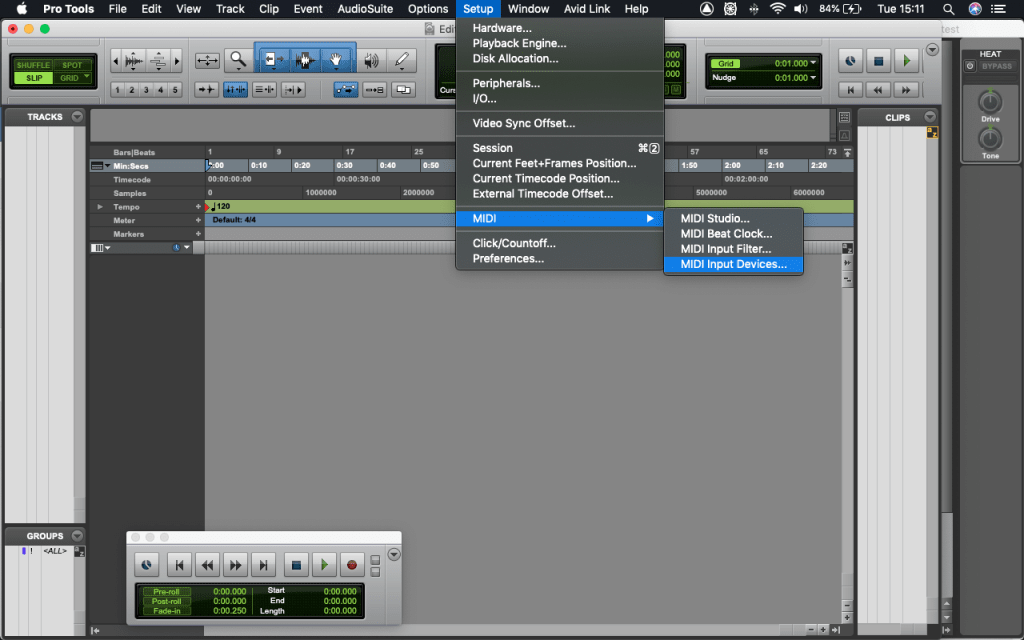Select the Zoomer (magnifier) tool
Screen dimensions: 1024x640
[238, 61]
